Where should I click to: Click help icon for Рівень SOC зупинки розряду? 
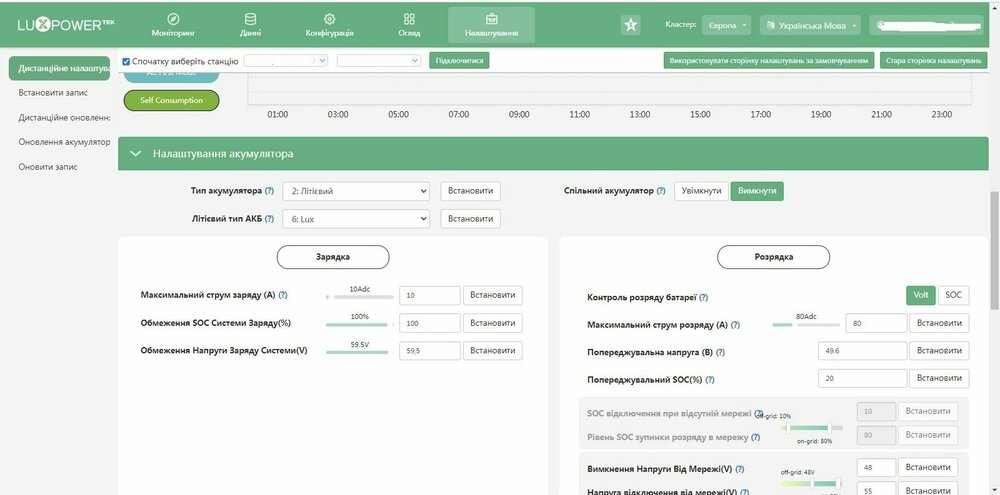coord(755,438)
